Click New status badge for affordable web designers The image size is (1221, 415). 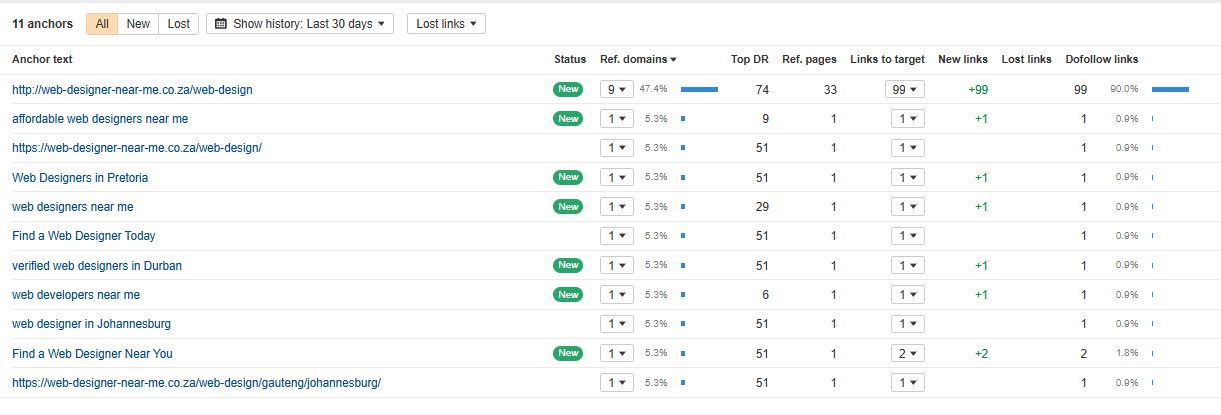pos(568,119)
